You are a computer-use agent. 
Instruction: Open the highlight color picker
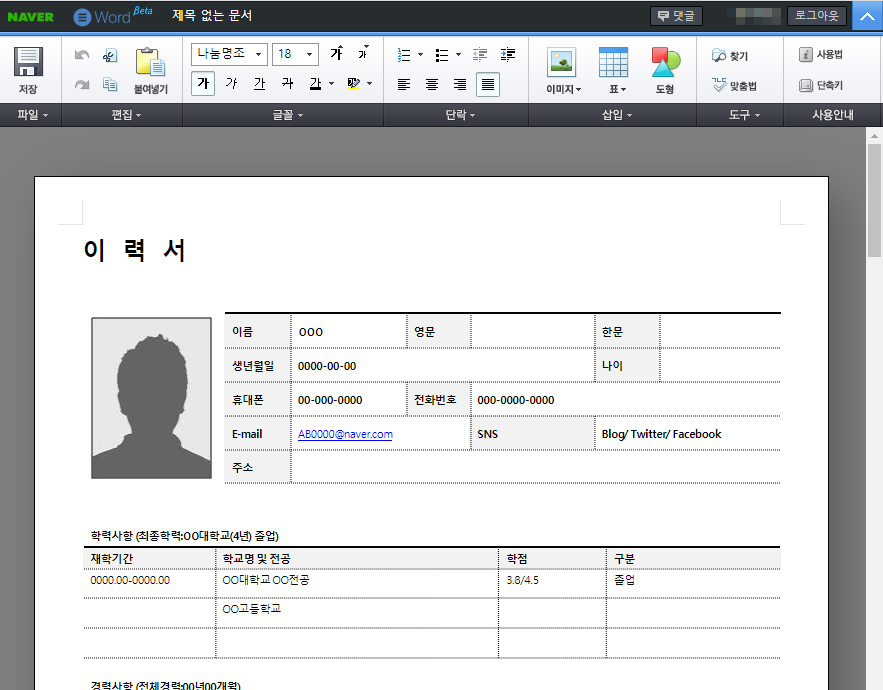point(350,84)
